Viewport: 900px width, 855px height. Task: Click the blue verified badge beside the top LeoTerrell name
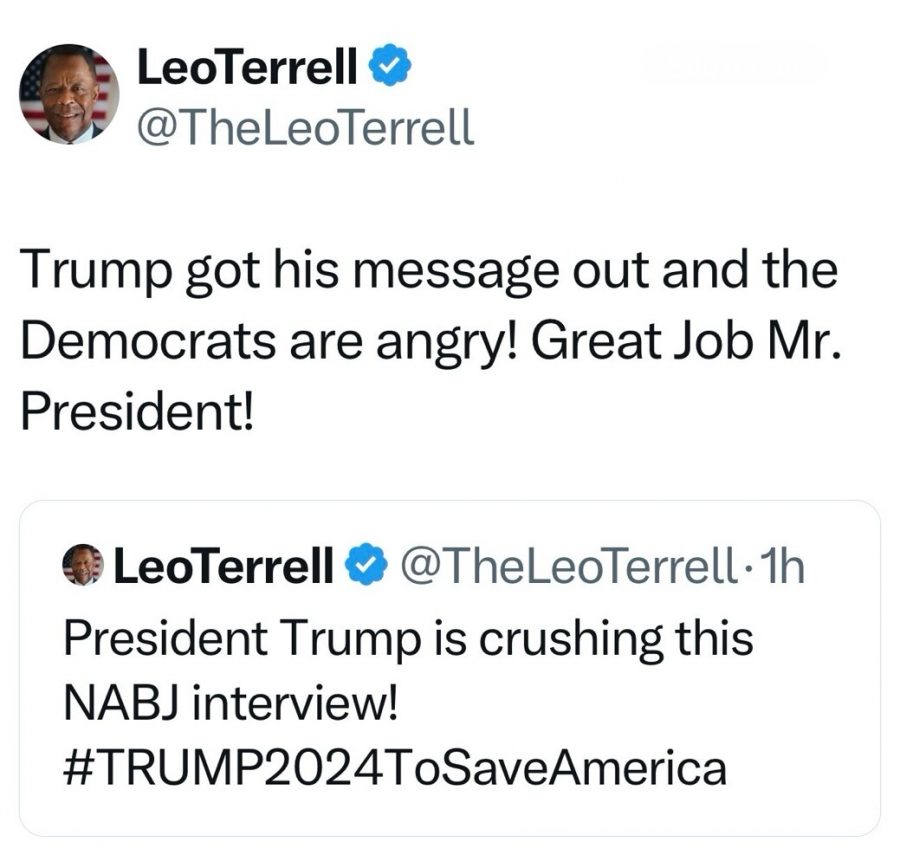coord(387,68)
